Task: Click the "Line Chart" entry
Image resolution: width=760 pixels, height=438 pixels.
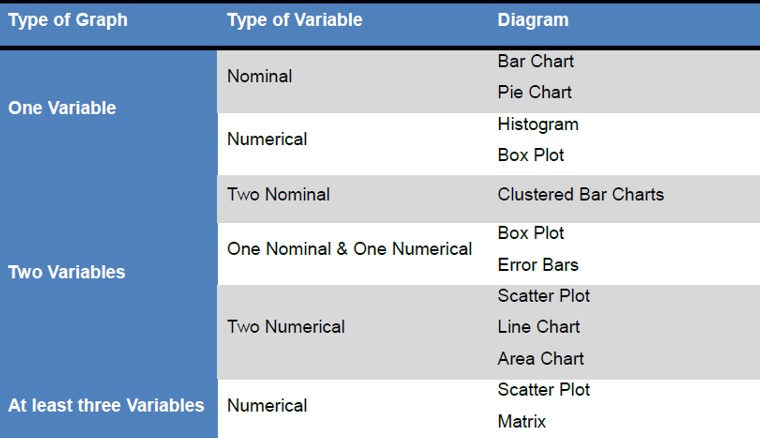Action: (539, 326)
